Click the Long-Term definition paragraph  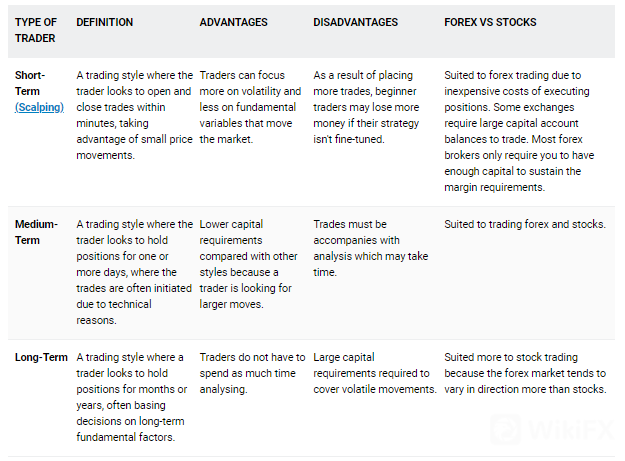tap(134, 397)
